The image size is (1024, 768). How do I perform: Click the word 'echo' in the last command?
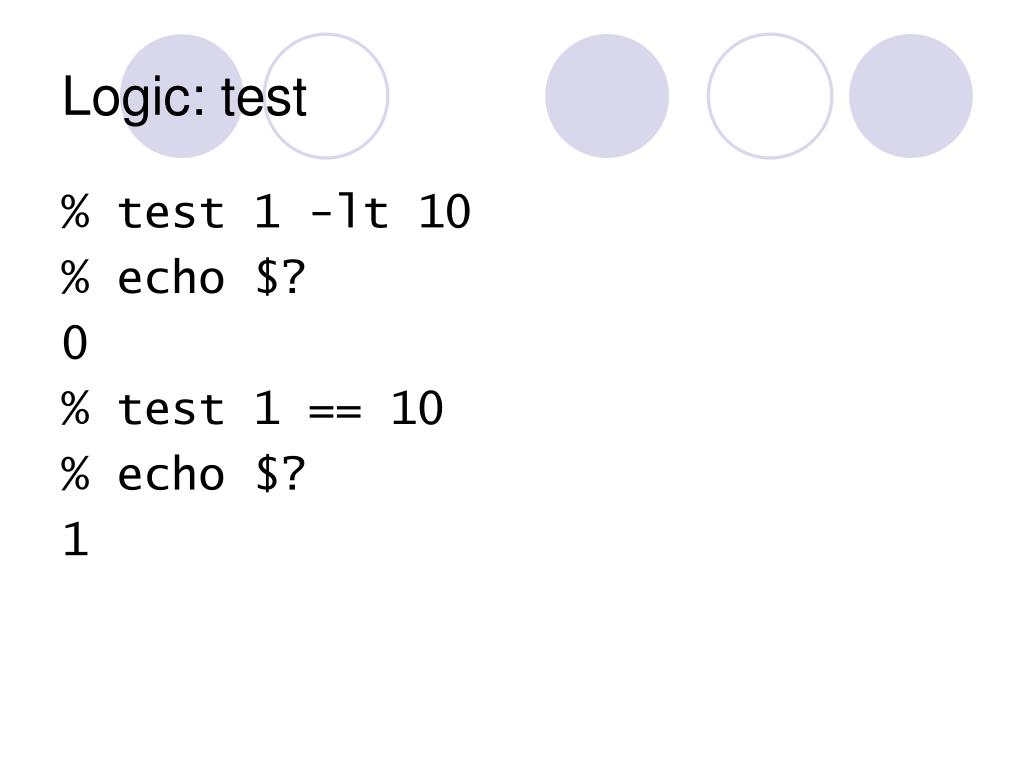[x=171, y=475]
